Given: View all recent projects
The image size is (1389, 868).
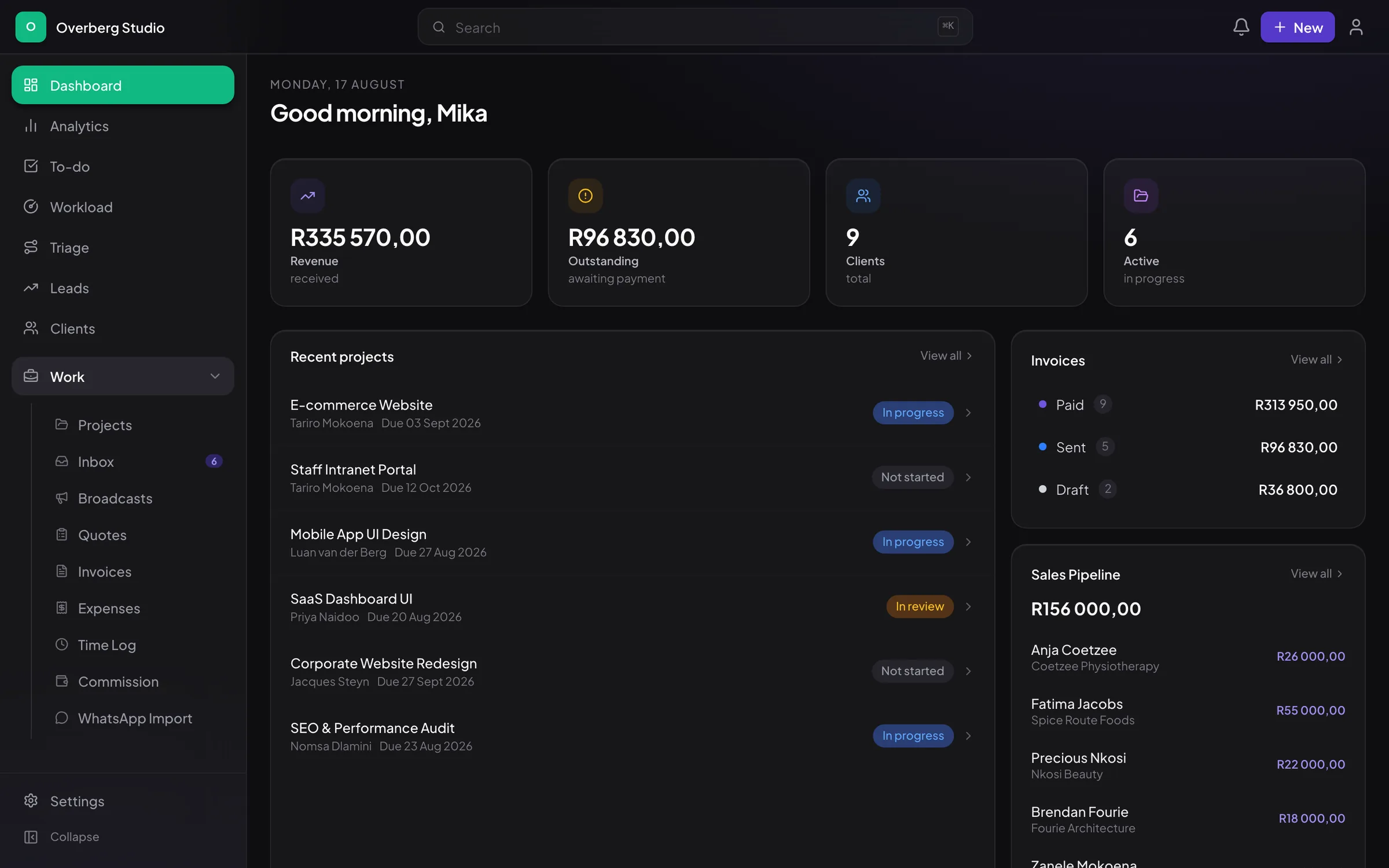Looking at the screenshot, I should [946, 356].
